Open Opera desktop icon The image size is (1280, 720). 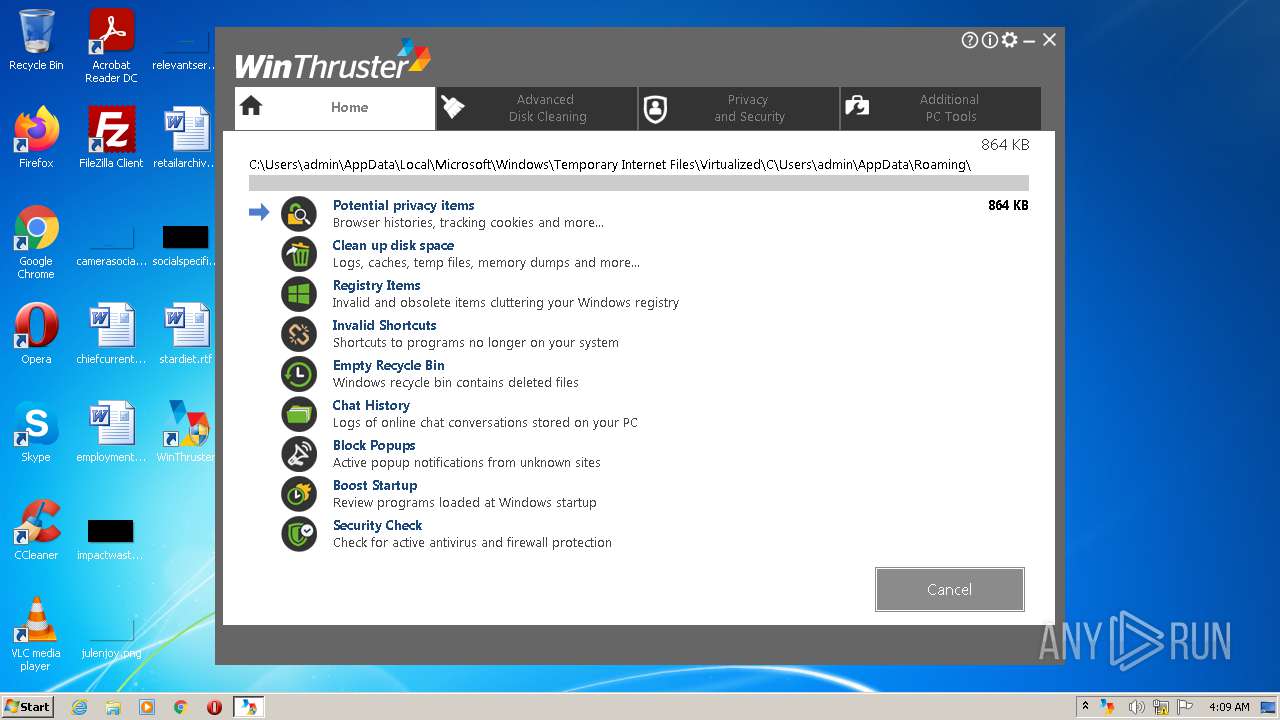[36, 334]
